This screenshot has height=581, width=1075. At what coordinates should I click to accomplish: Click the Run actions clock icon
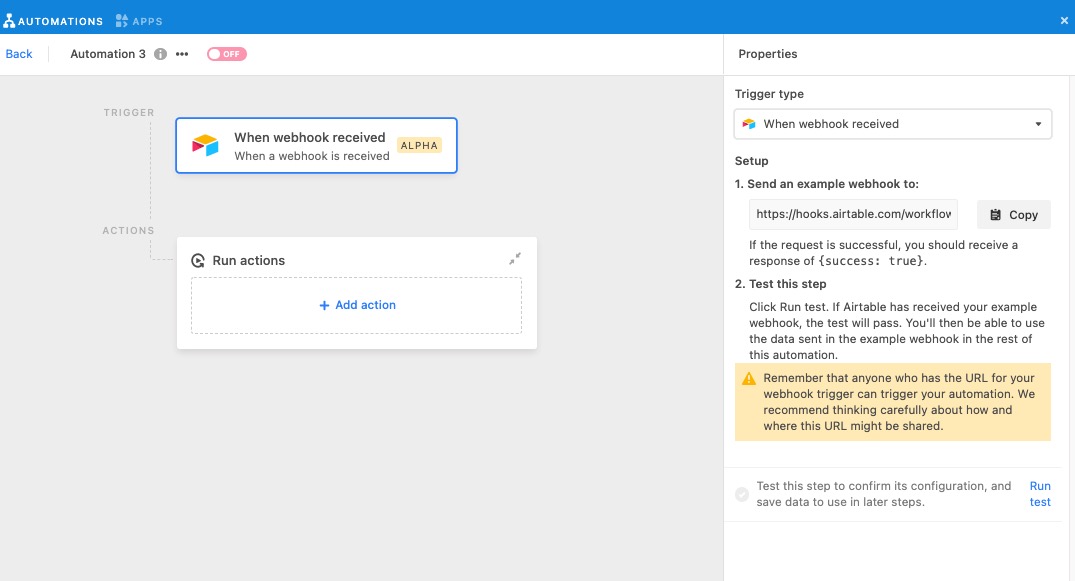click(x=198, y=261)
